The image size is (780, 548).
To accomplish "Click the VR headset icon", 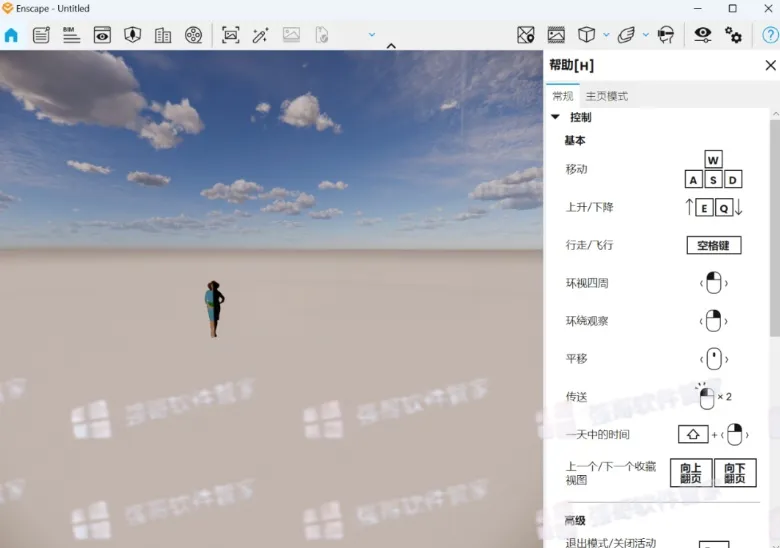I will click(666, 35).
